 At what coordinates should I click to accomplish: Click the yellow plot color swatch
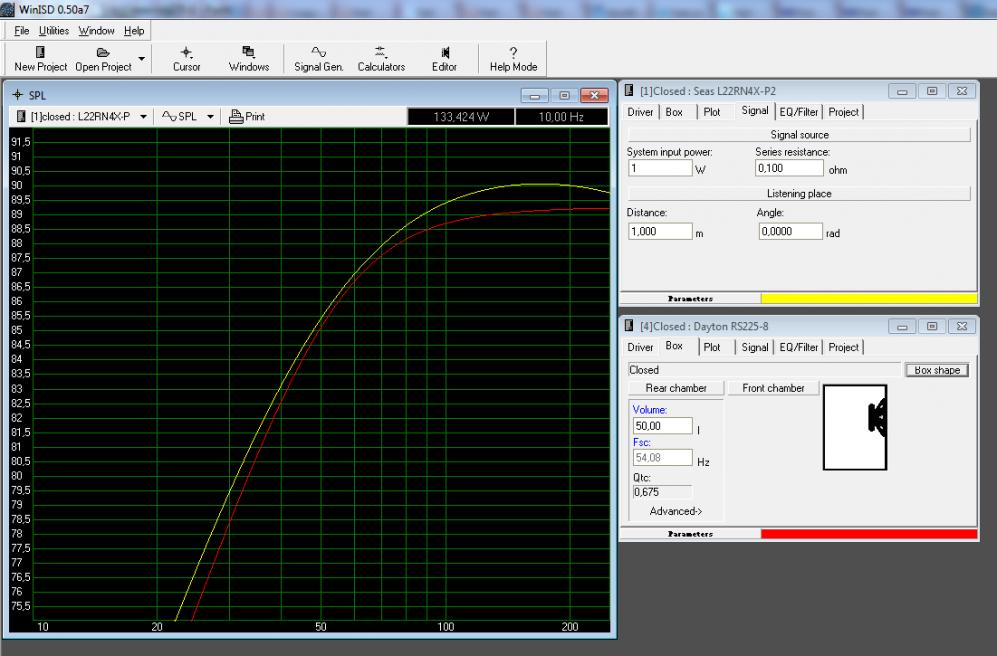[869, 298]
